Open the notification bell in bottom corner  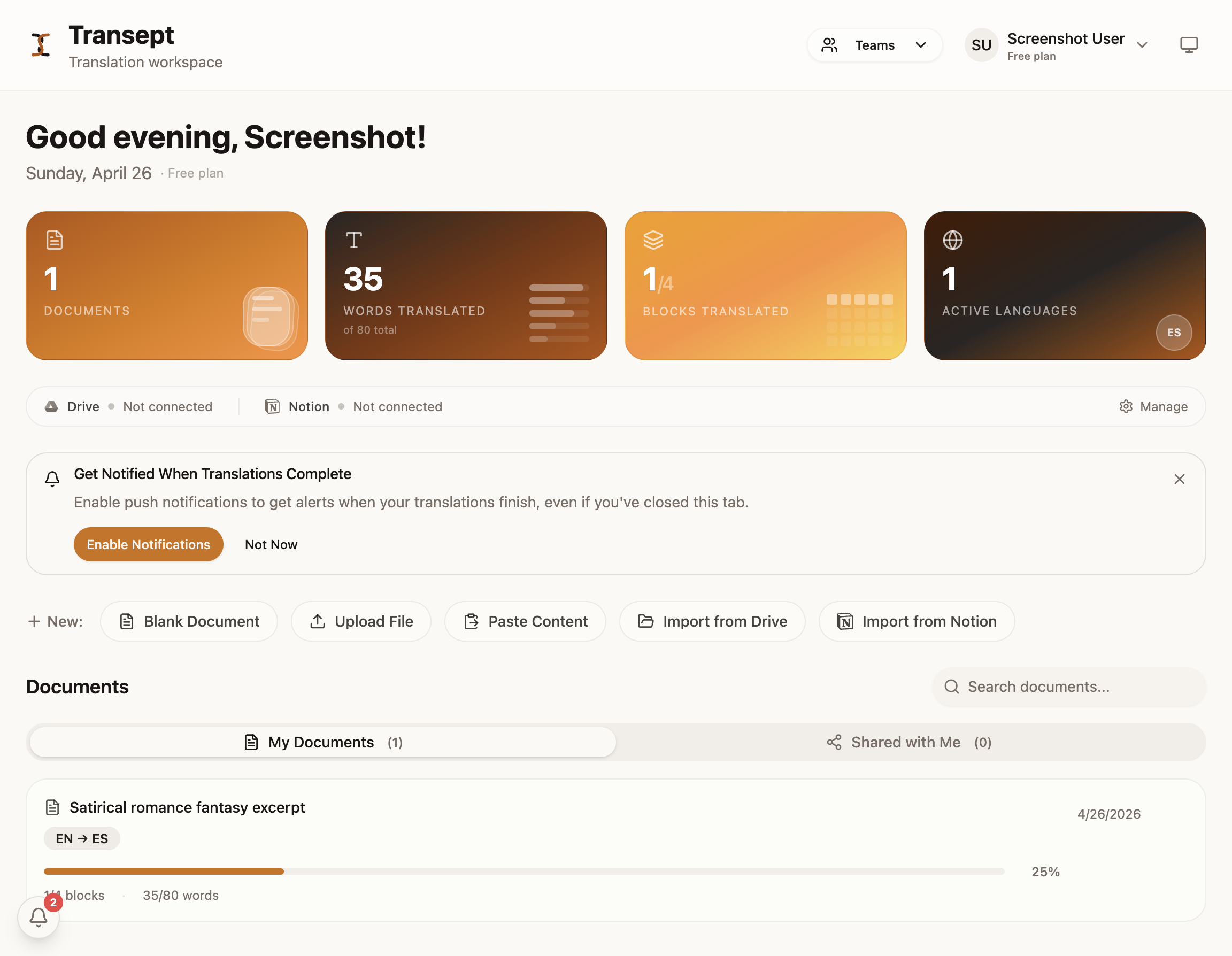click(x=38, y=917)
